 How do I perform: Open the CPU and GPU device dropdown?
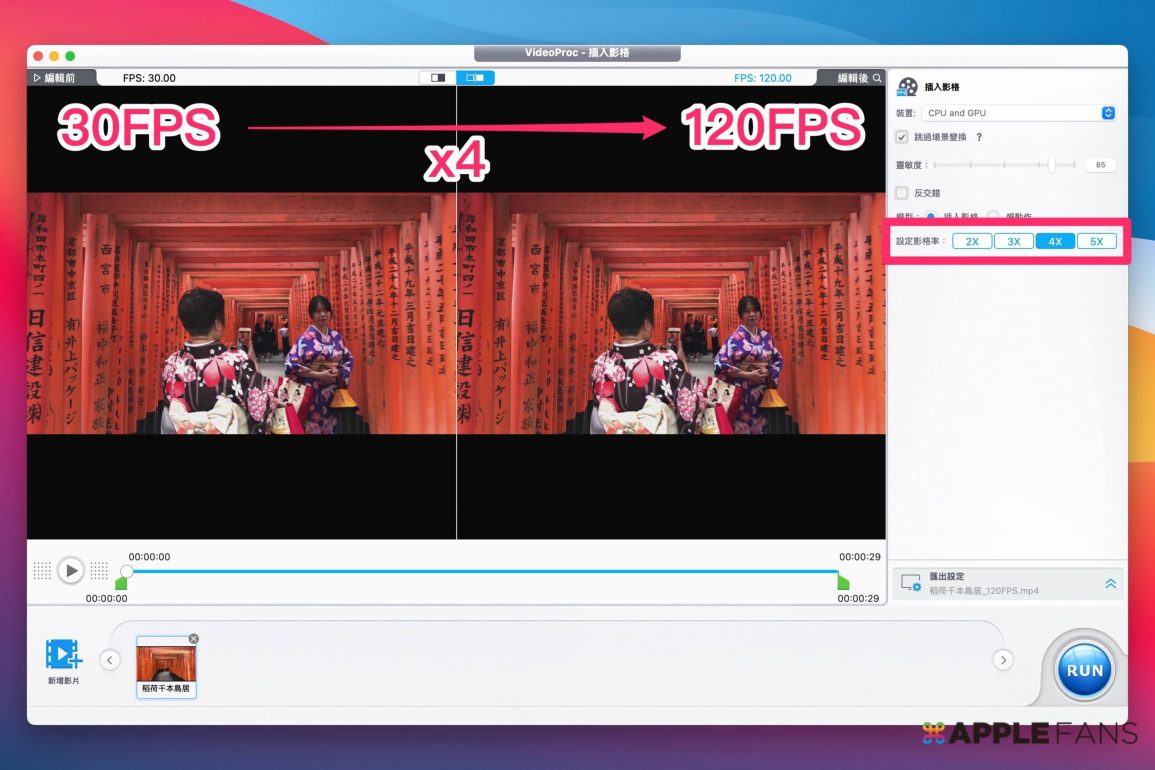(x=1019, y=113)
